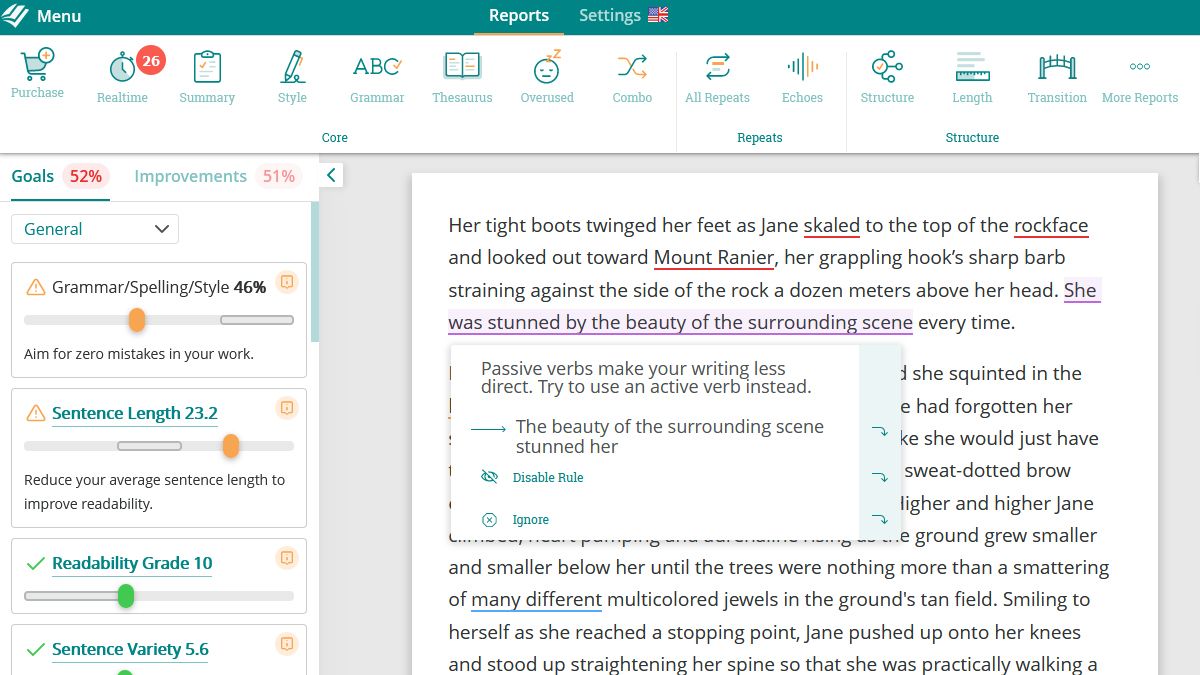
Task: Switch to the Improvements tab
Action: pyautogui.click(x=190, y=176)
